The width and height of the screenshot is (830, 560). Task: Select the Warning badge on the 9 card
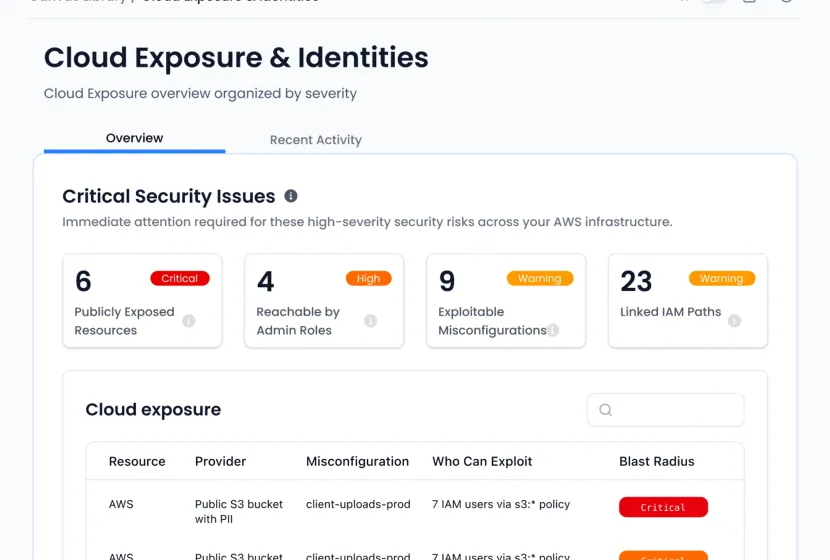pos(539,278)
